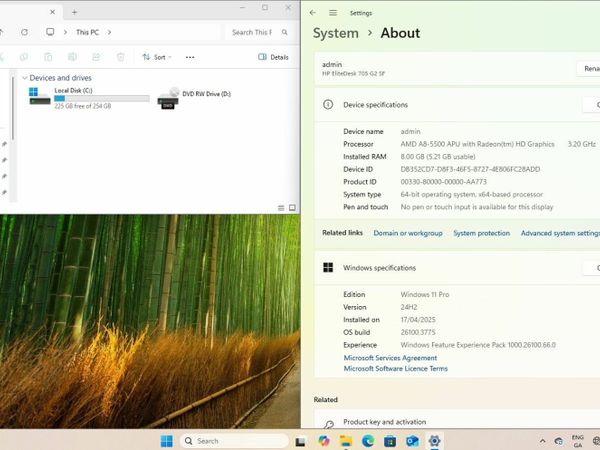The width and height of the screenshot is (600, 450).
Task: Click the Explorer navigation pane scrollbar
Action: point(13,109)
